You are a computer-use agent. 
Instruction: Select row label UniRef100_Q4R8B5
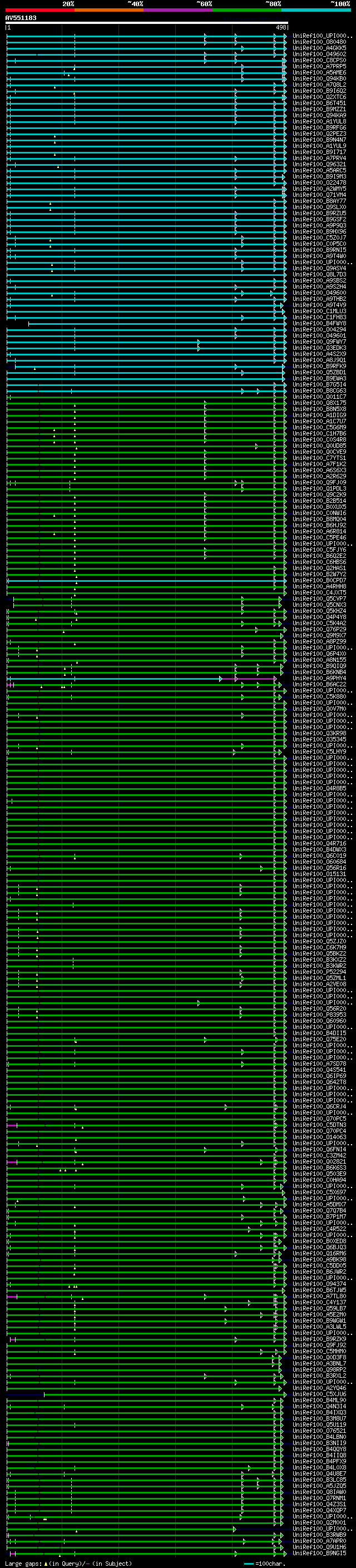tap(319, 788)
